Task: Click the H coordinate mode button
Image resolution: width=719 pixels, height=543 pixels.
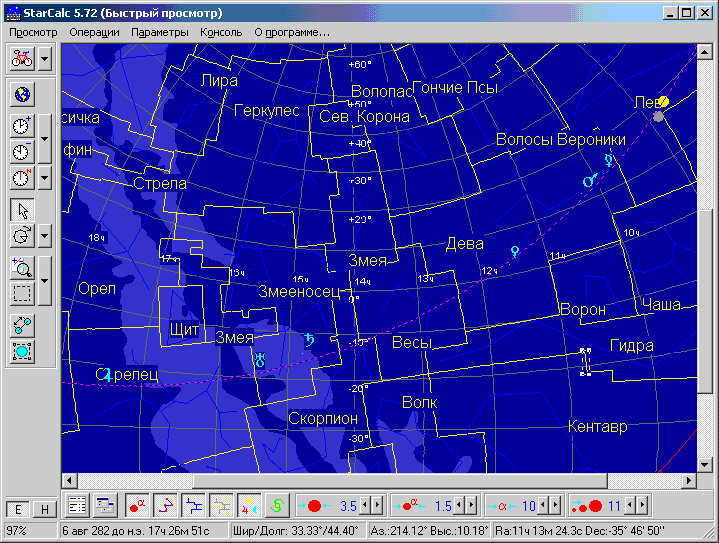Action: pyautogui.click(x=44, y=509)
